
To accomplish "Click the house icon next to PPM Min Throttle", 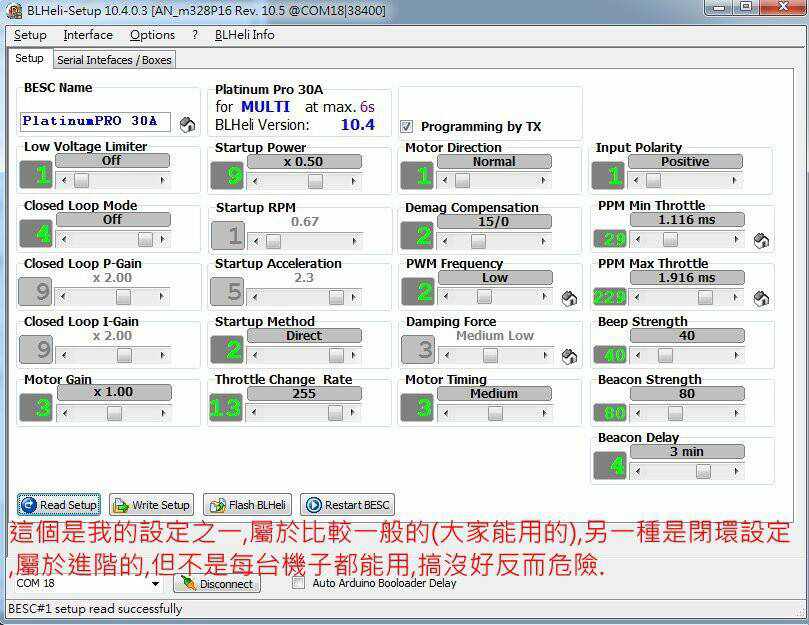I will coord(760,241).
